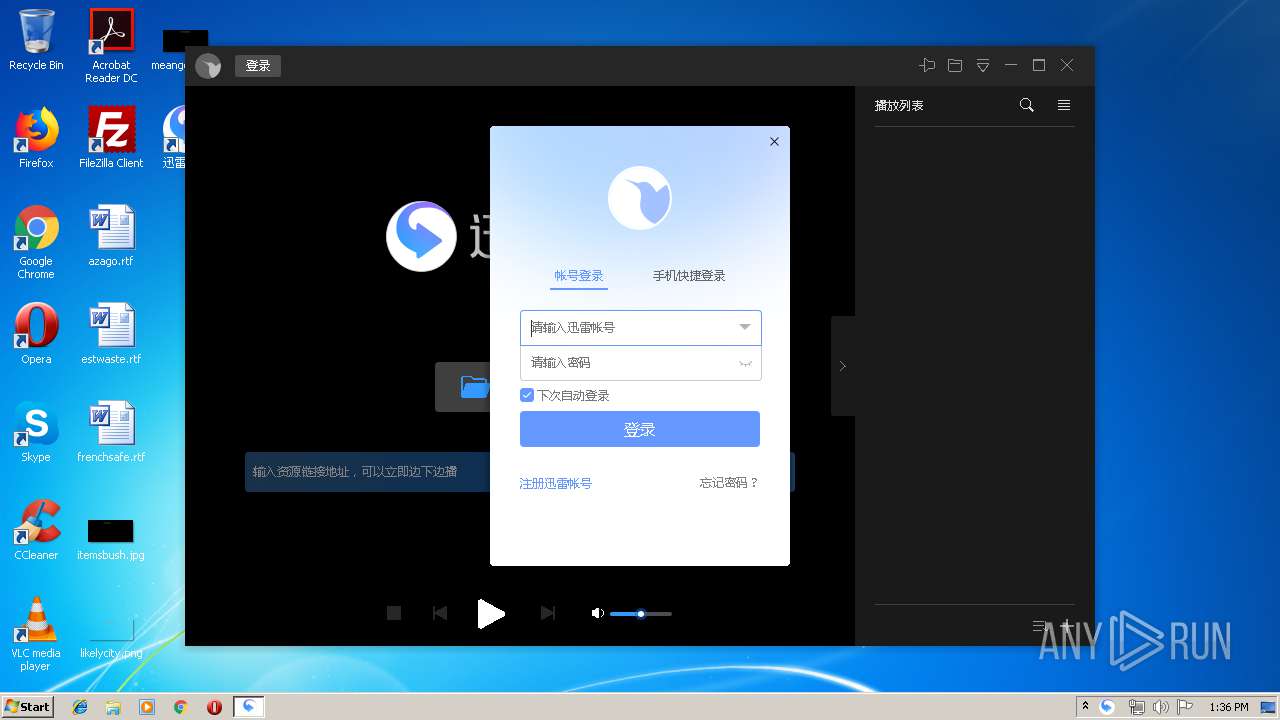Pin the player window on top
Image resolution: width=1280 pixels, height=720 pixels.
point(927,65)
